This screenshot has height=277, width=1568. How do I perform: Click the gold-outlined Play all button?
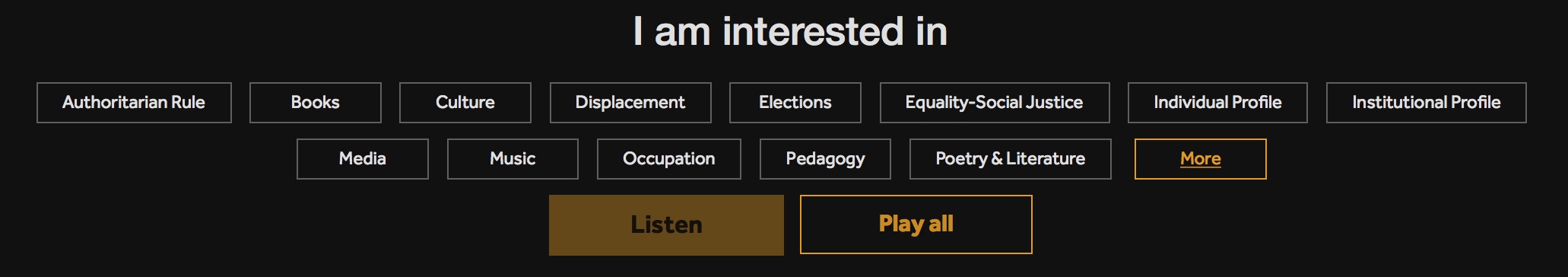pyautogui.click(x=916, y=224)
